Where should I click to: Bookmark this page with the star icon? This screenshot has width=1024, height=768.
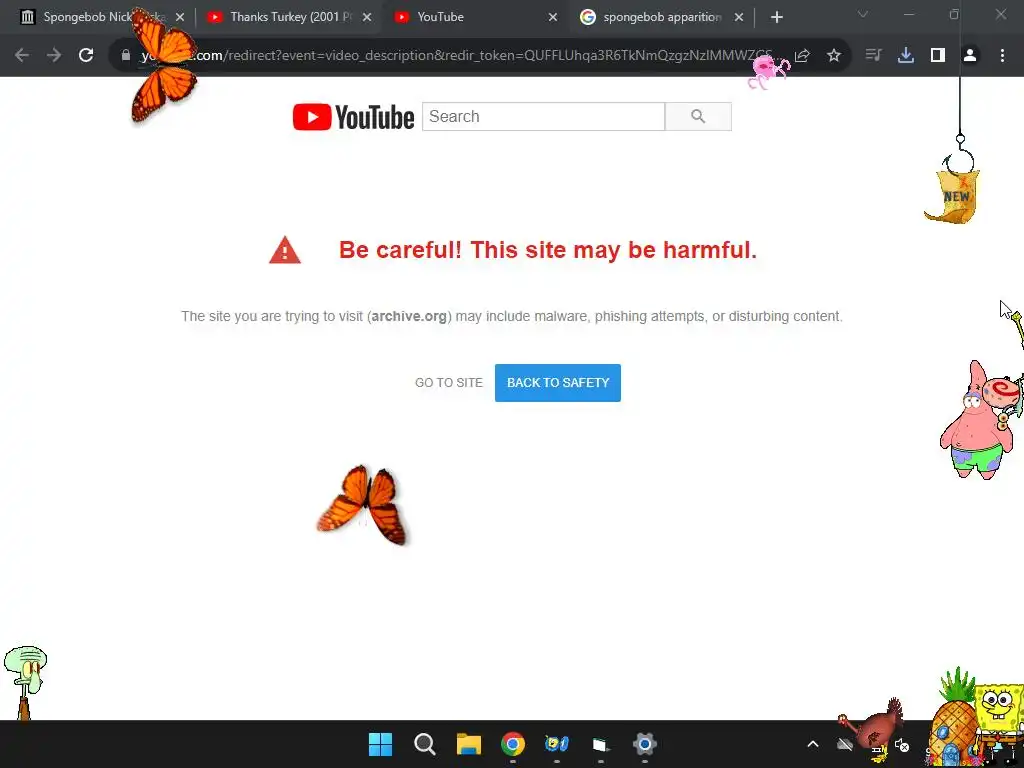pyautogui.click(x=834, y=56)
